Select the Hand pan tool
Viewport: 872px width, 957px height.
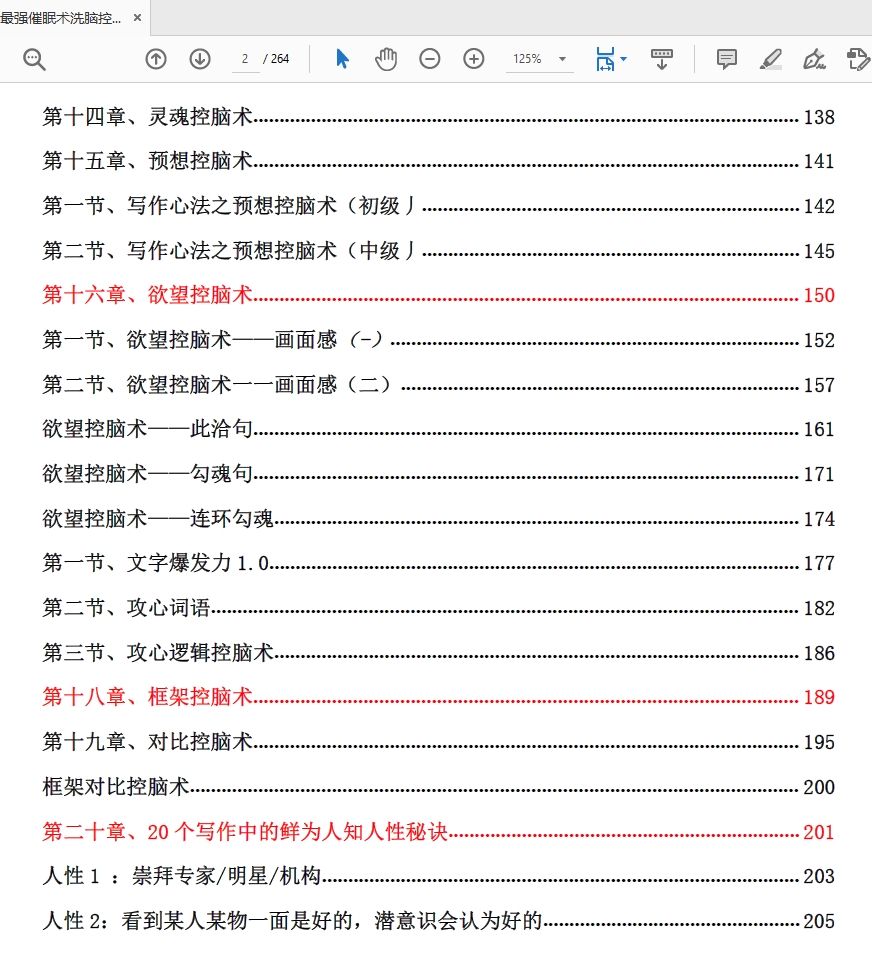point(386,59)
